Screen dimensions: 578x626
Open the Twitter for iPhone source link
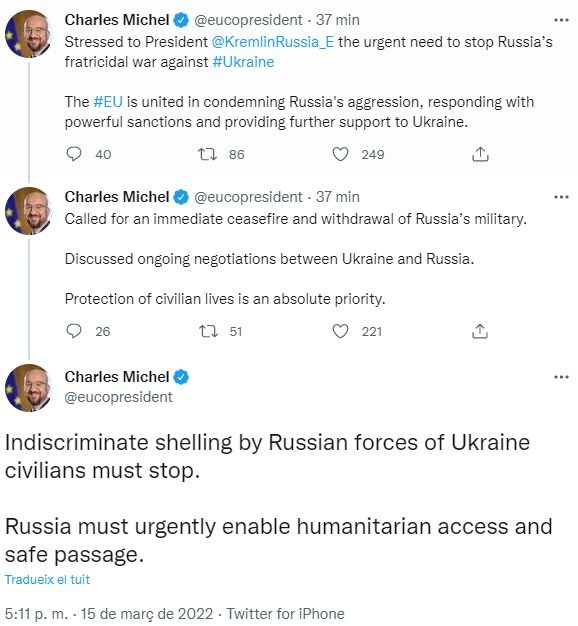(x=285, y=614)
